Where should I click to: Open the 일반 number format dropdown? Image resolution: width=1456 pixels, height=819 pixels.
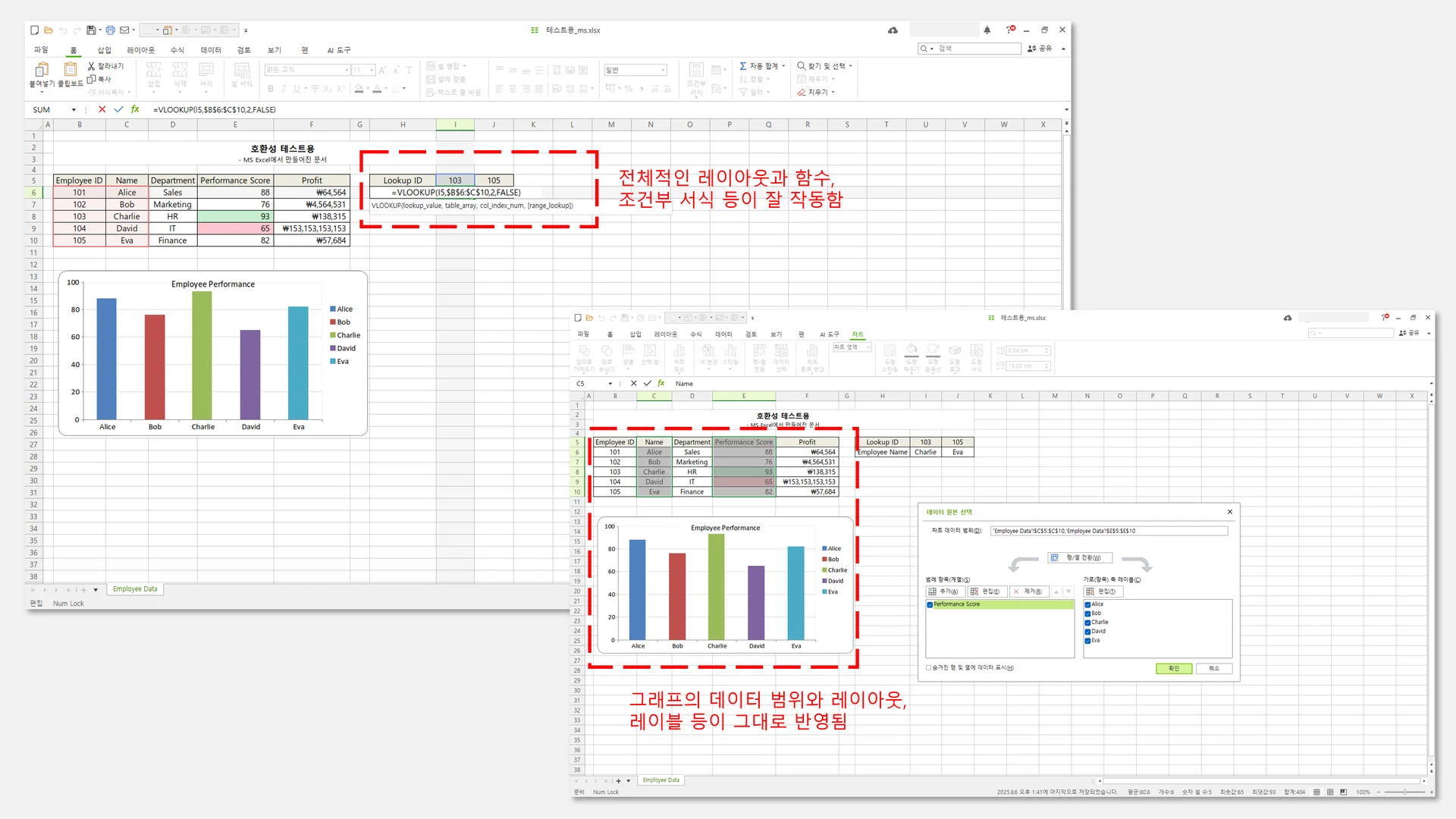point(661,69)
